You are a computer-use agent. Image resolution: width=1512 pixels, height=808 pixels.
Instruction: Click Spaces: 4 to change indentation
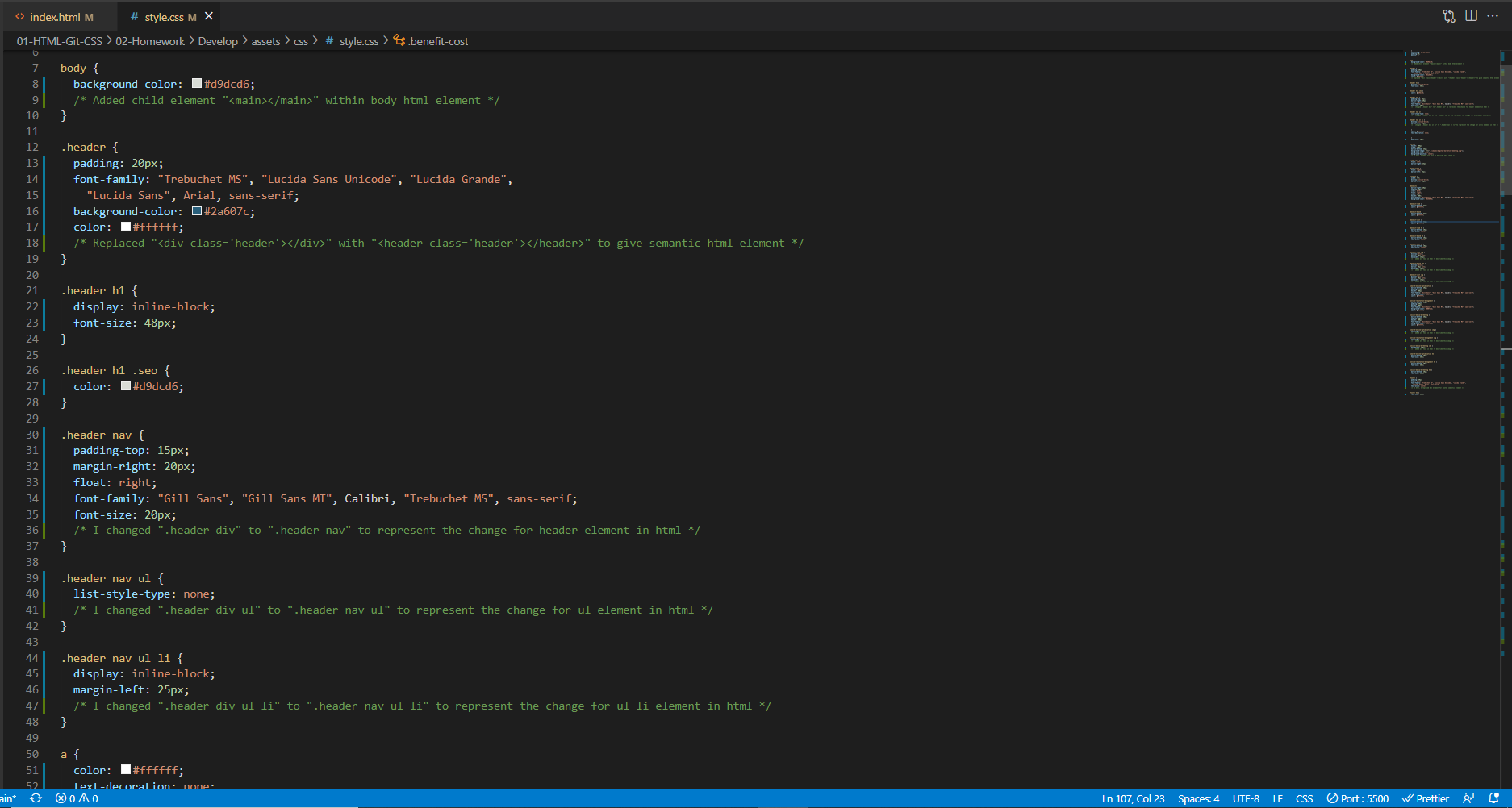pos(1199,798)
